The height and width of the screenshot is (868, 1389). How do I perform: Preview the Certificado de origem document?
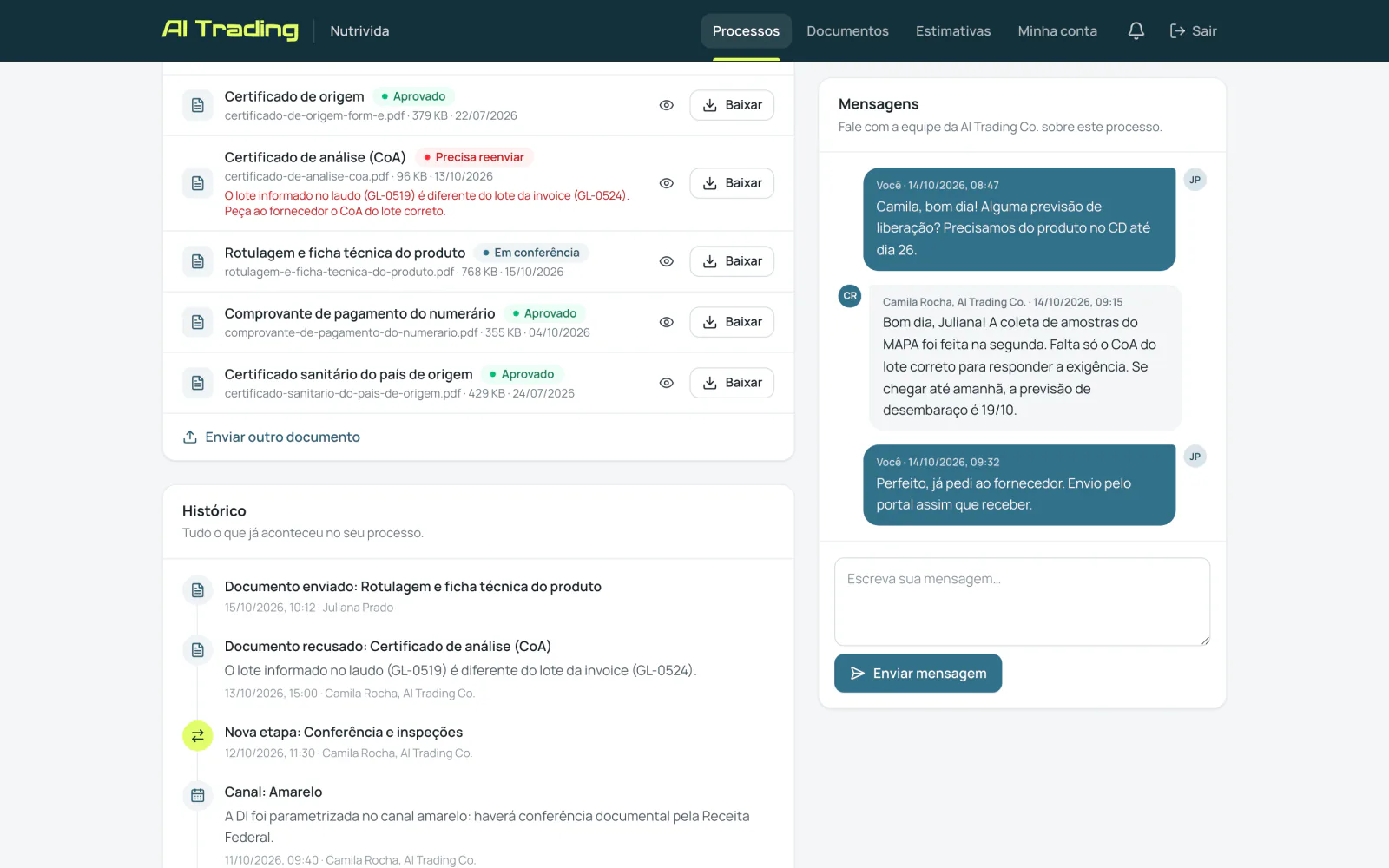point(666,105)
